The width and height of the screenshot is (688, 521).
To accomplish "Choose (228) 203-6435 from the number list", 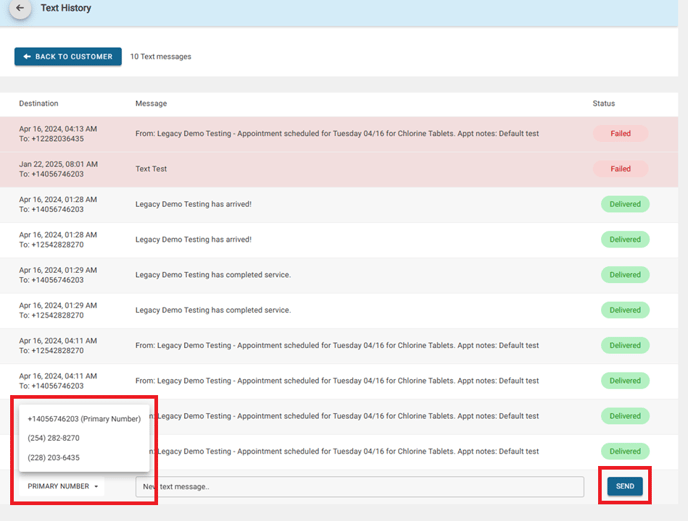I will tap(54, 457).
